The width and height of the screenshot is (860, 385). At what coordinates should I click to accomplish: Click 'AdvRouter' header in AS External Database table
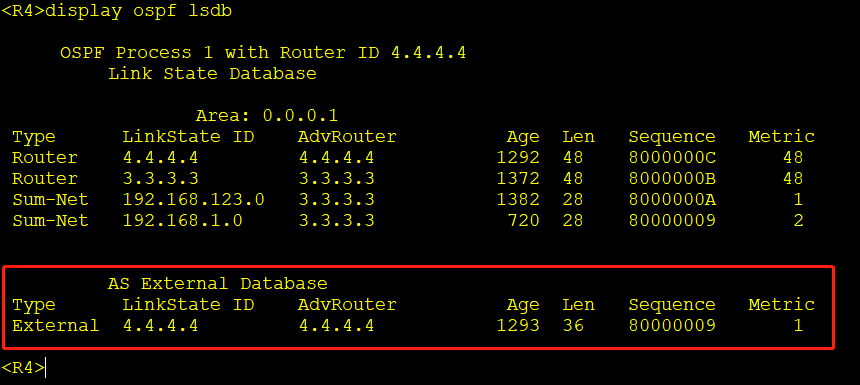347,305
